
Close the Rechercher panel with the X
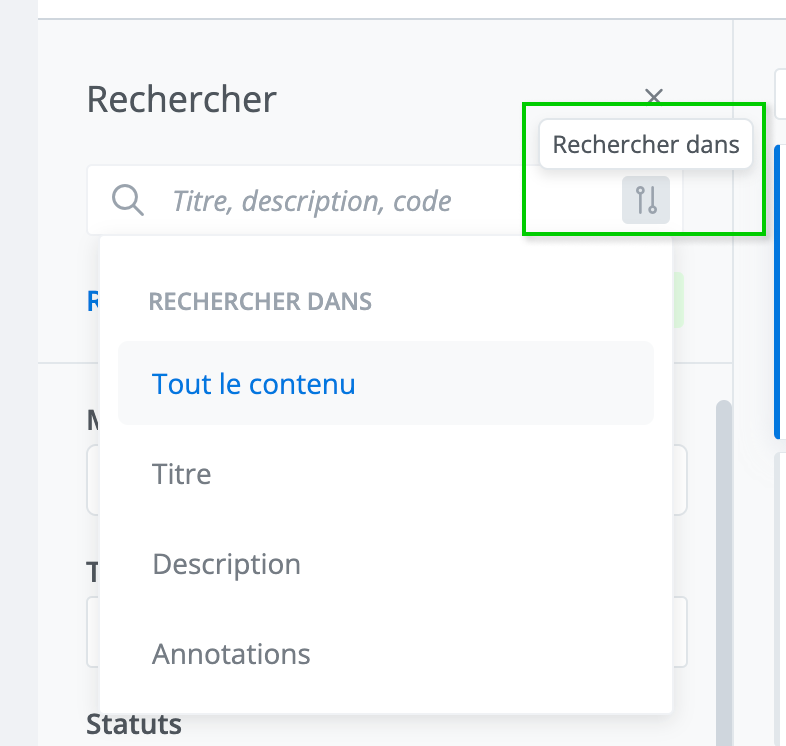(x=654, y=97)
